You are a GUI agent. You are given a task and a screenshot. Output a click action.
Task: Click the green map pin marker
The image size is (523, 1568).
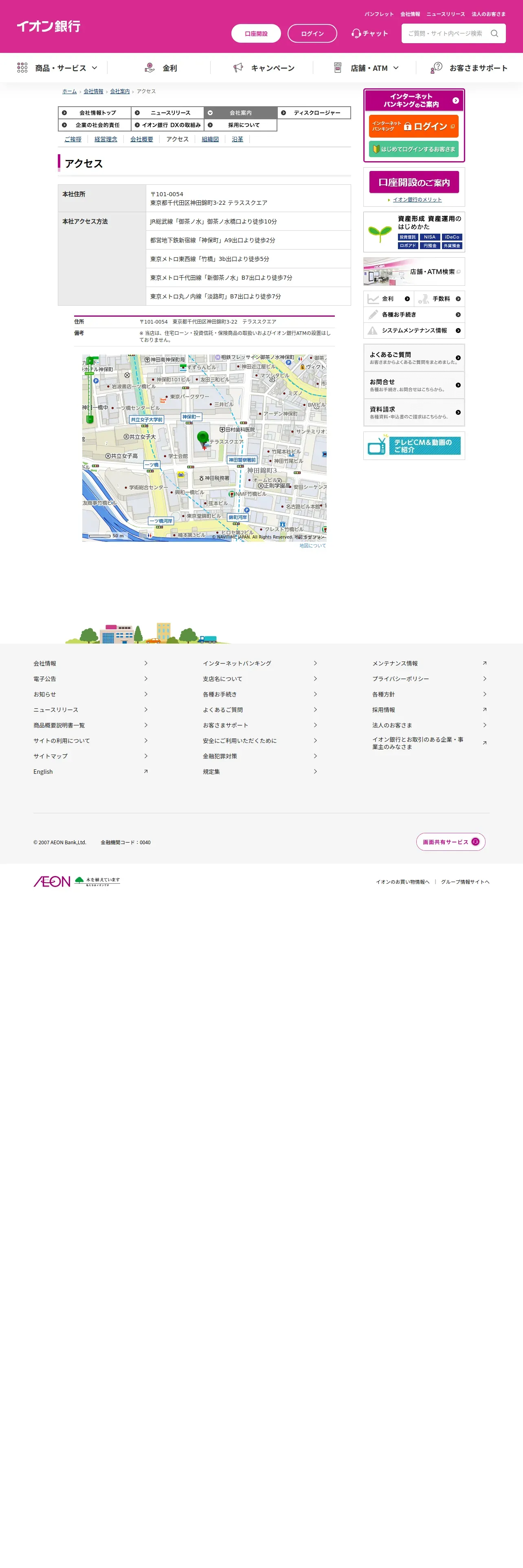203,438
